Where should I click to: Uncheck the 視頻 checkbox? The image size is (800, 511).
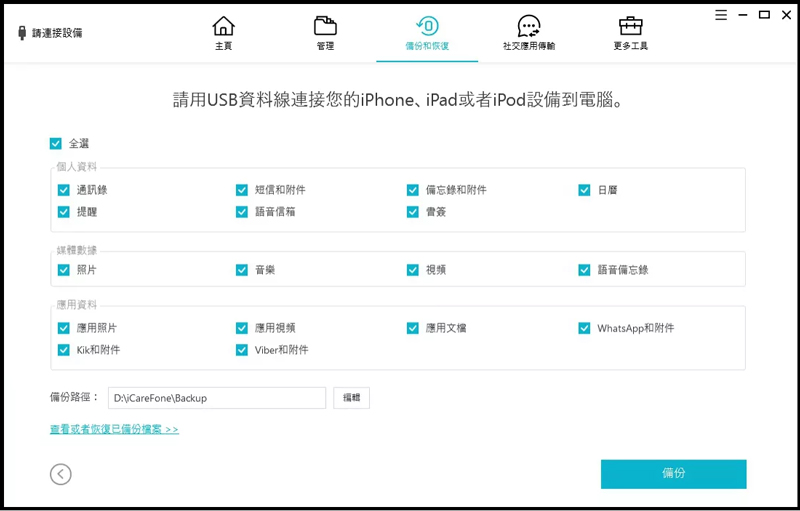(x=413, y=270)
